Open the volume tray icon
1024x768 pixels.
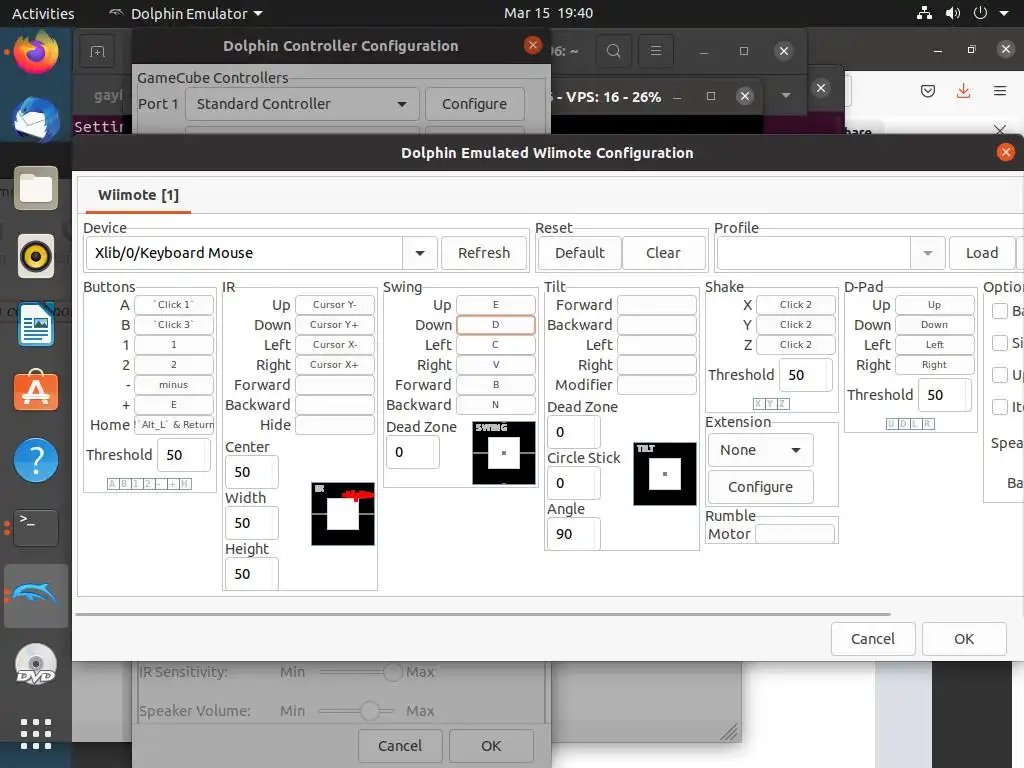953,13
